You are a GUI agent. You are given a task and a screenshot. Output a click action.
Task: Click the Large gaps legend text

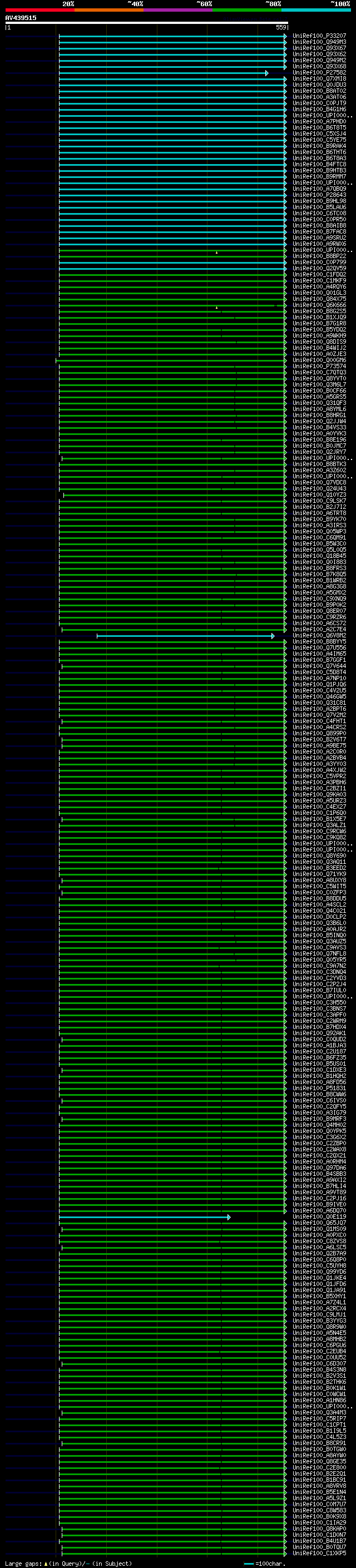click(68, 1564)
